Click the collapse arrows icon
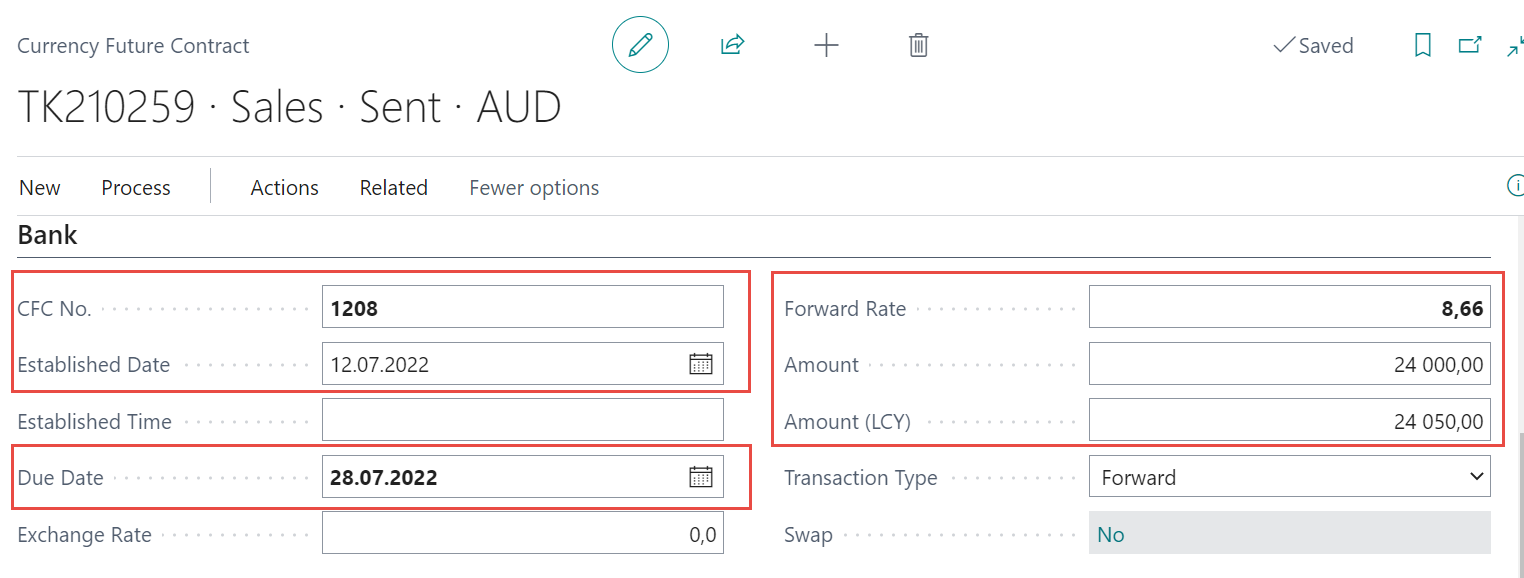 click(1514, 46)
